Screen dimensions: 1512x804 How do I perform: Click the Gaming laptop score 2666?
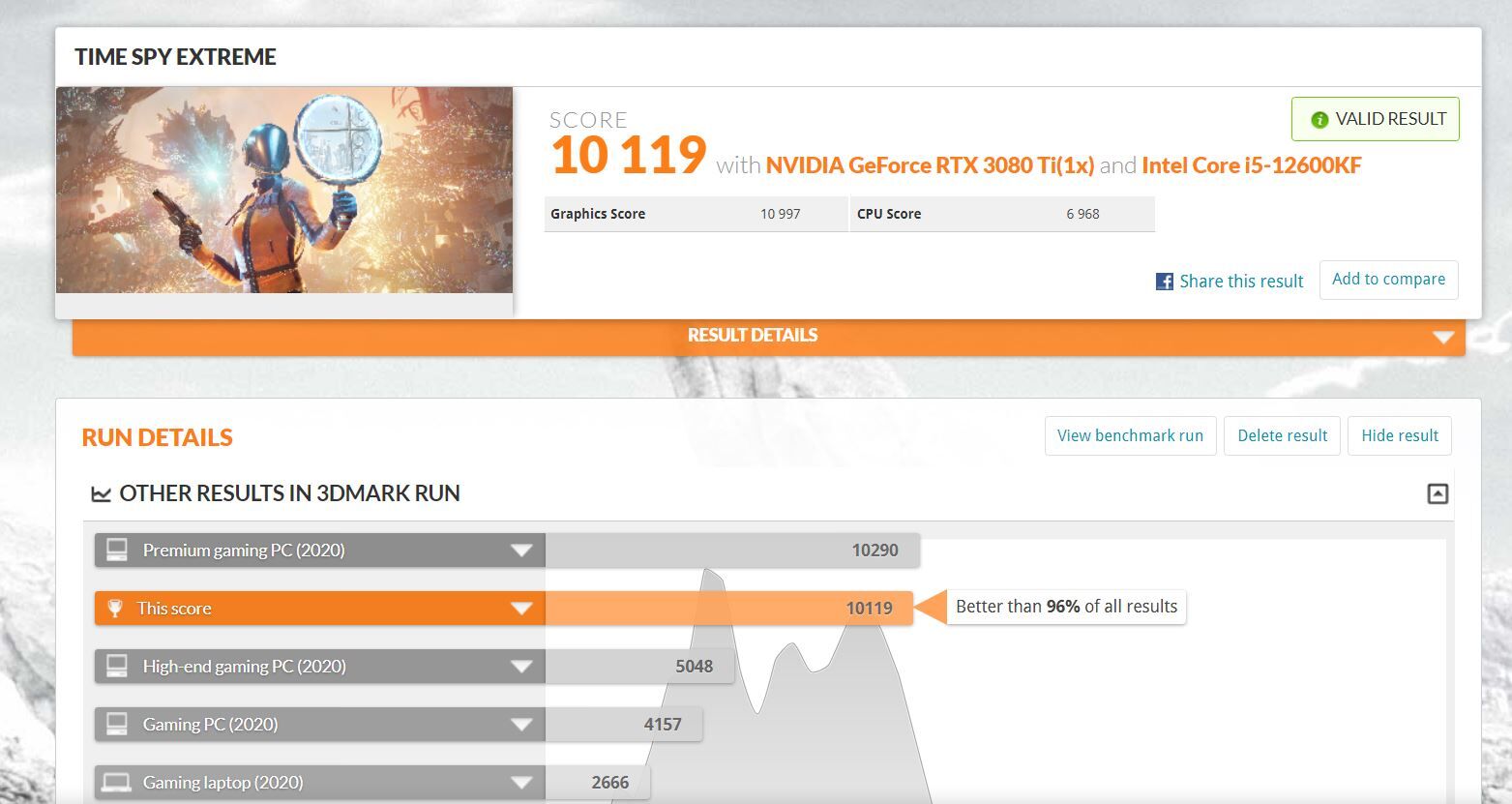click(610, 783)
